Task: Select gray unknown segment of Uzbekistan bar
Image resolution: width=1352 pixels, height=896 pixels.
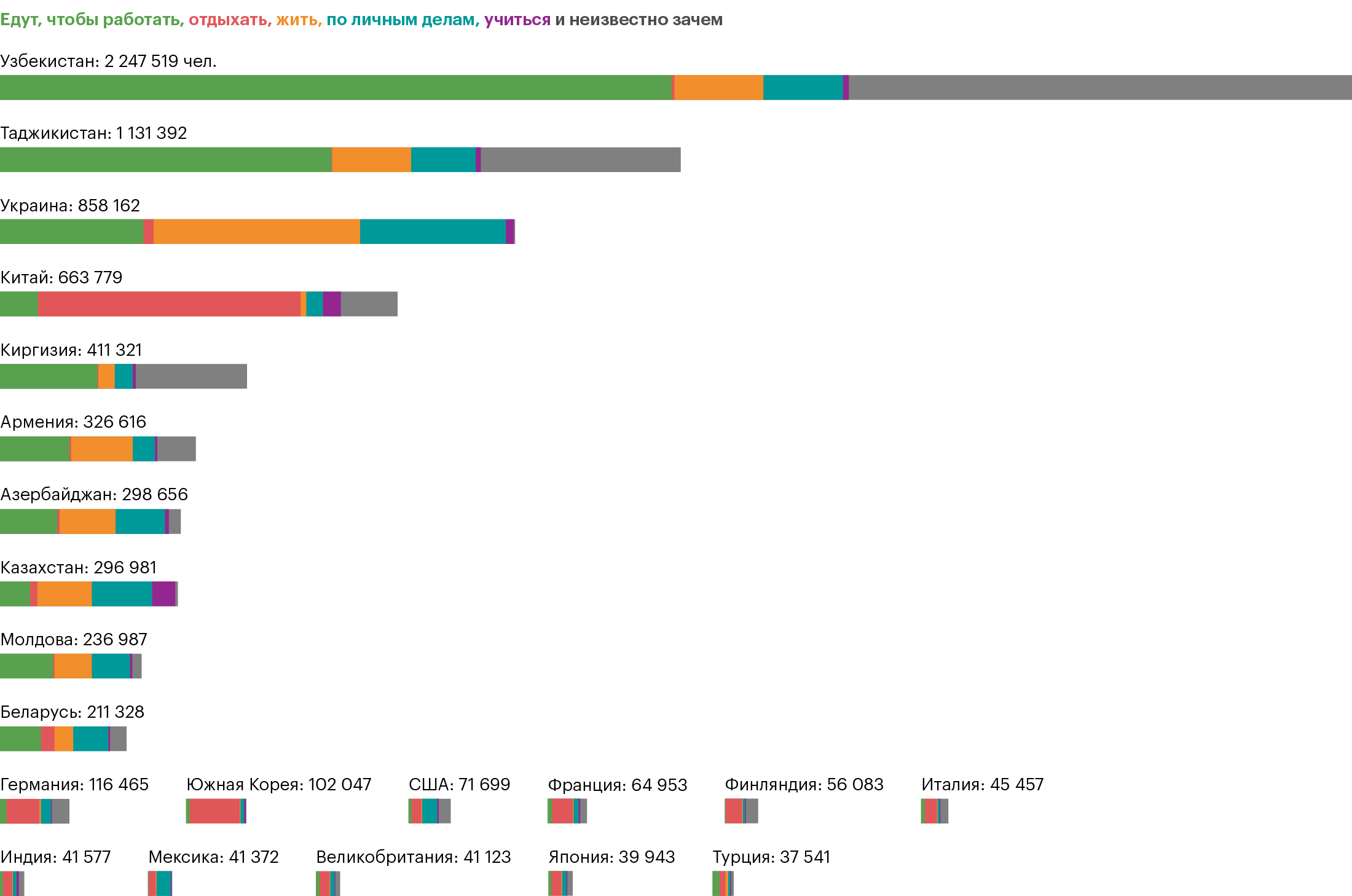Action: pos(1101,87)
